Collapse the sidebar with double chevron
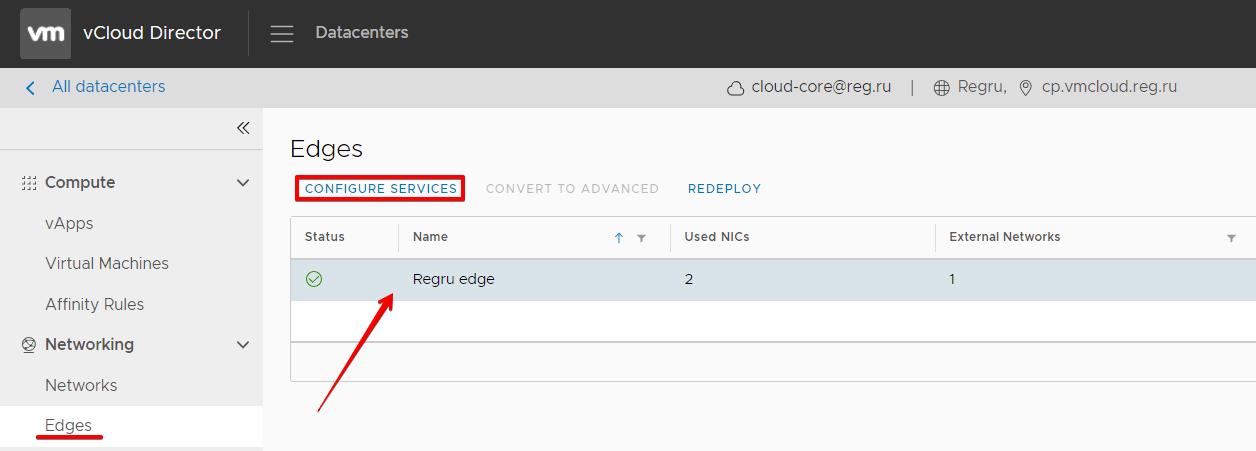Image resolution: width=1256 pixels, height=451 pixels. (243, 128)
